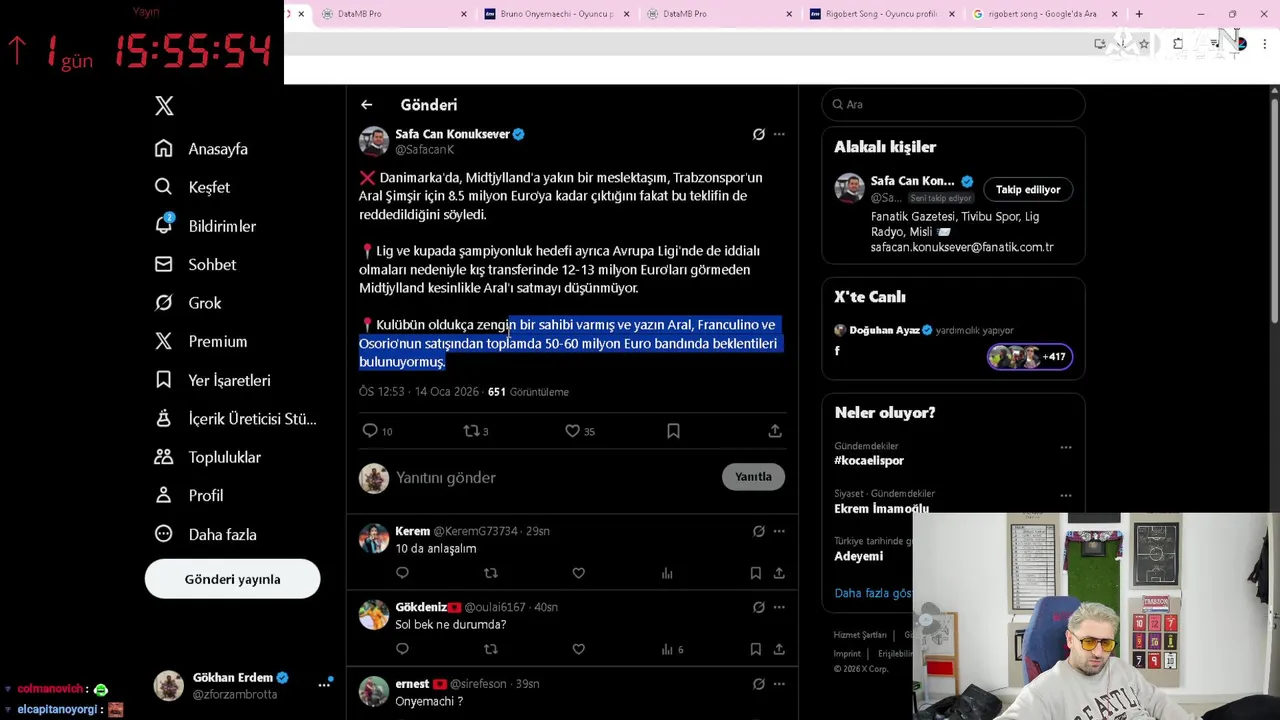
Task: Close the Bruno Onyemaechi tab
Action: [627, 14]
